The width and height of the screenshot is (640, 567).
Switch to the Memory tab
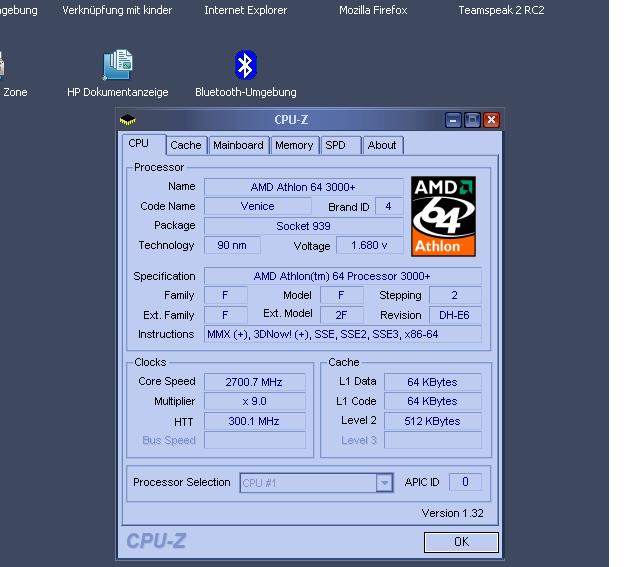coord(294,145)
